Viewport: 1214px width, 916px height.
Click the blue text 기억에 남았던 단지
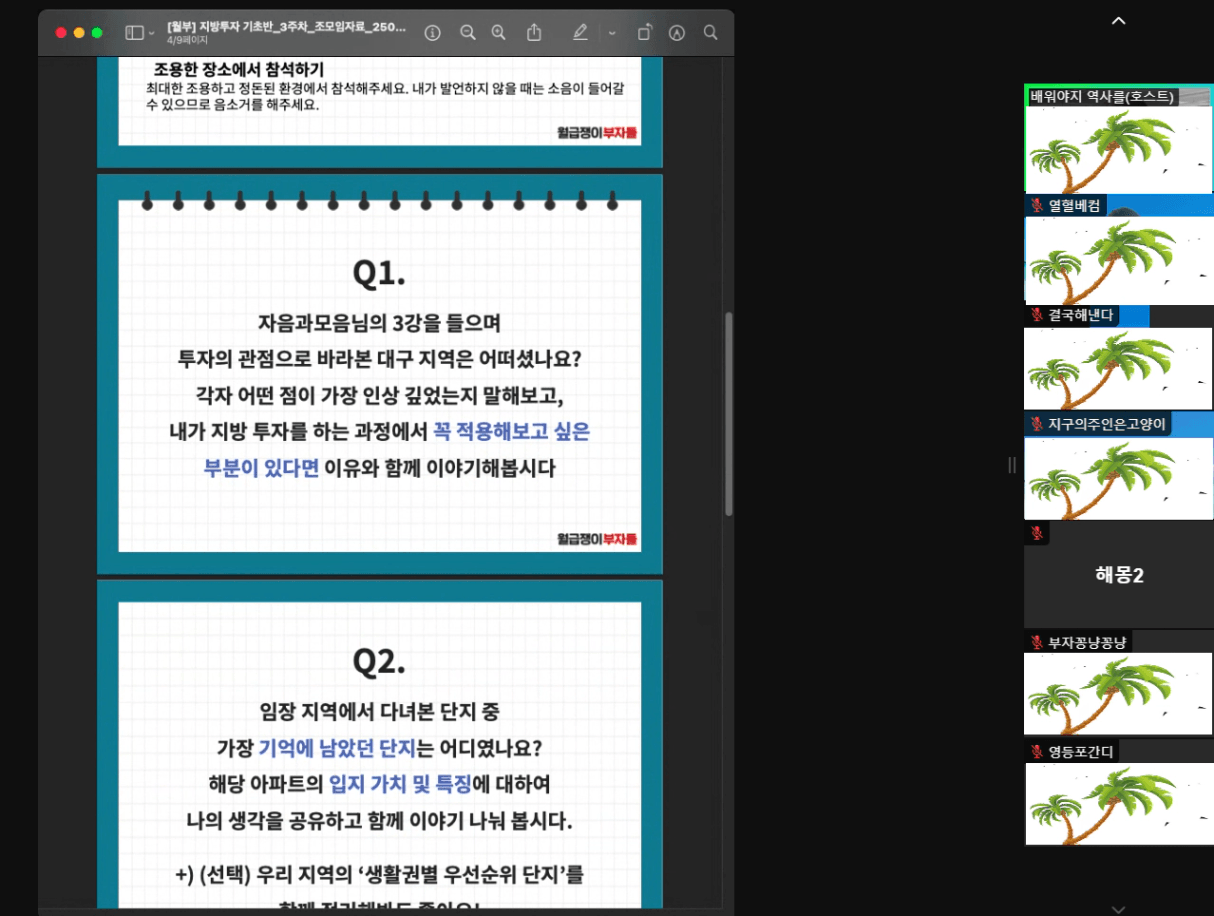(337, 748)
